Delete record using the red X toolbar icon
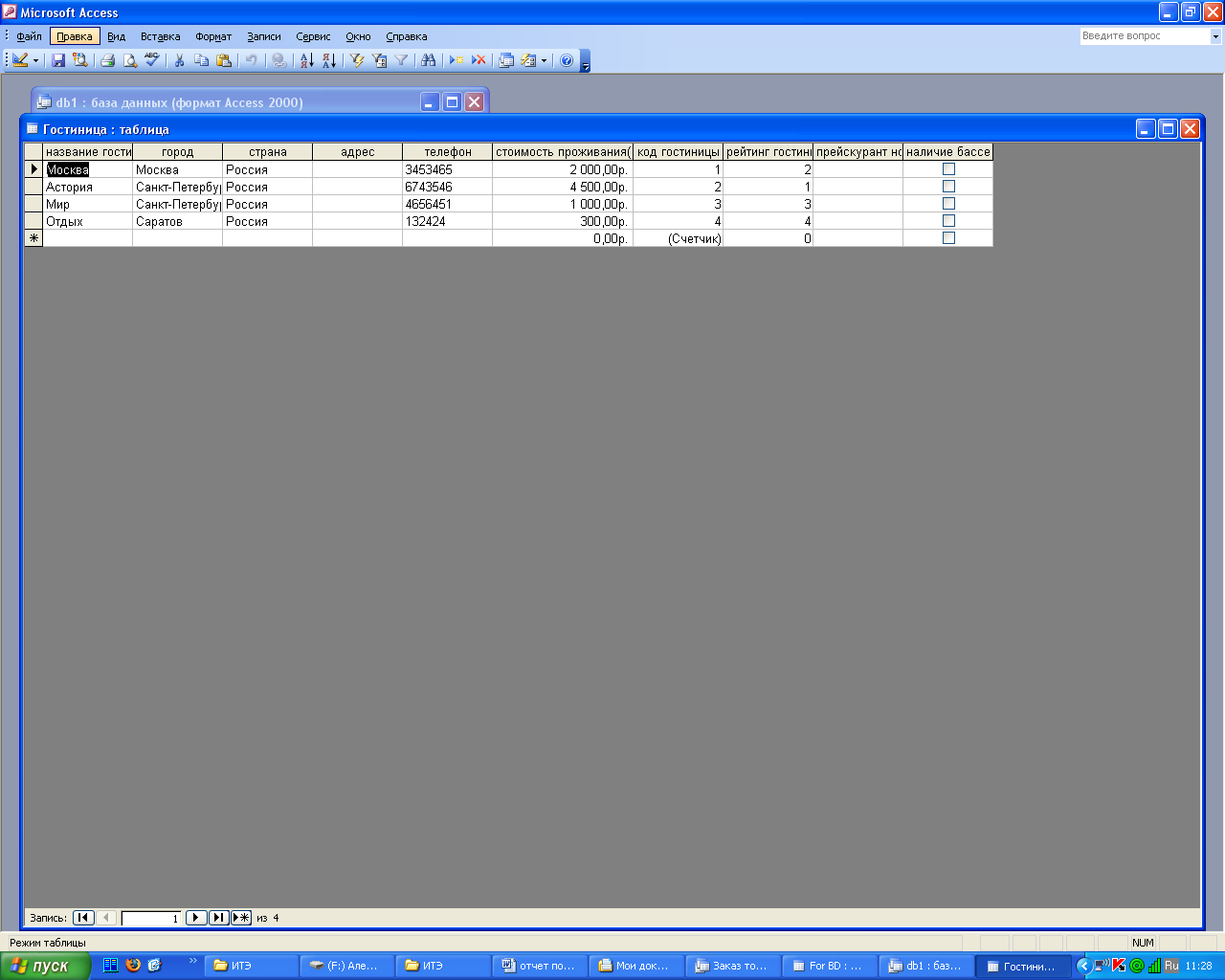The image size is (1225, 980). coord(479,60)
